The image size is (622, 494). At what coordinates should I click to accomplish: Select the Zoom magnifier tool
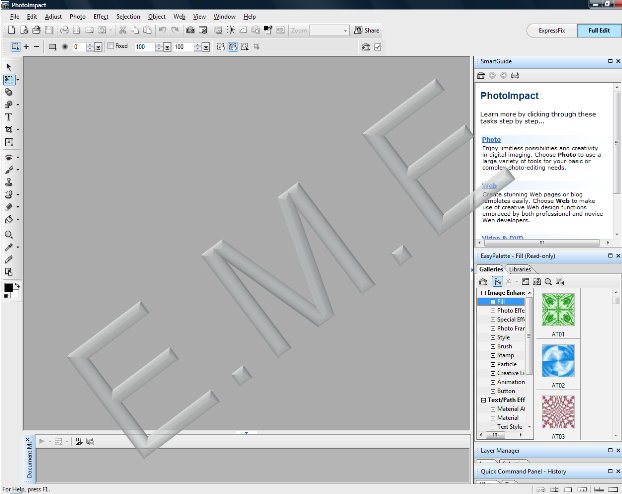pos(9,233)
